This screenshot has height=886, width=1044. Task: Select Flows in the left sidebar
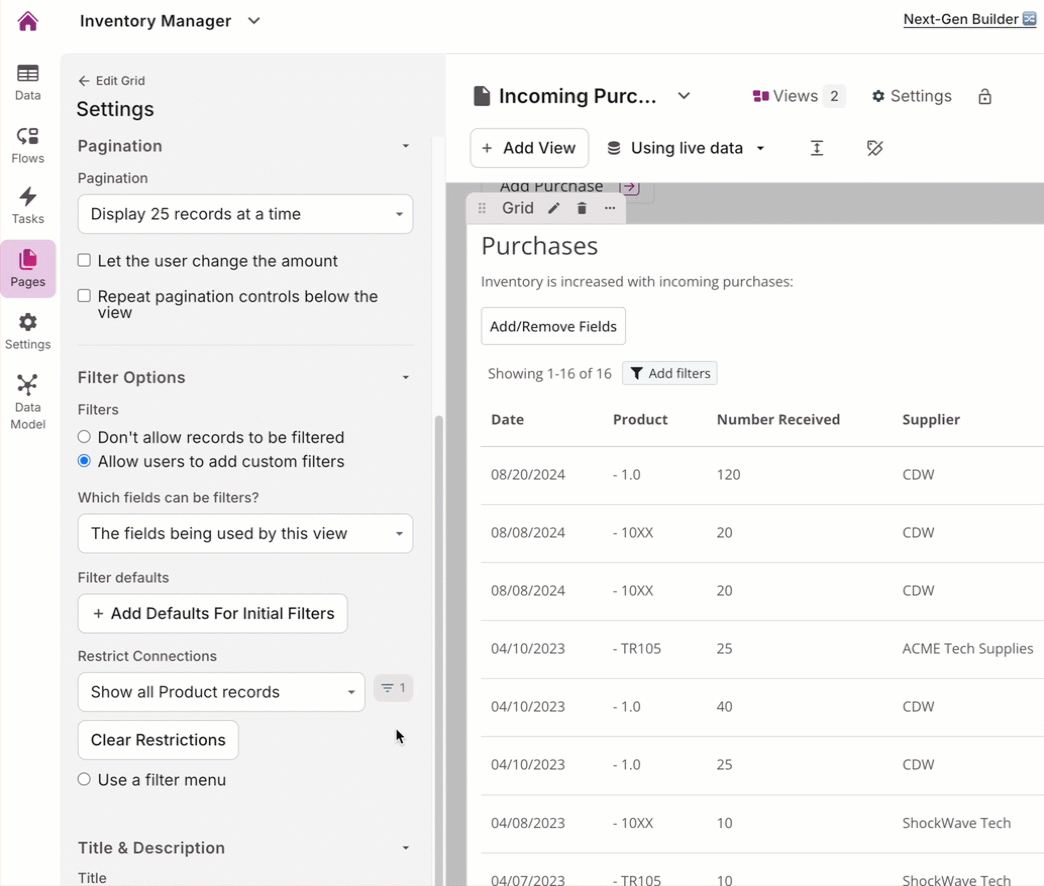[27, 145]
